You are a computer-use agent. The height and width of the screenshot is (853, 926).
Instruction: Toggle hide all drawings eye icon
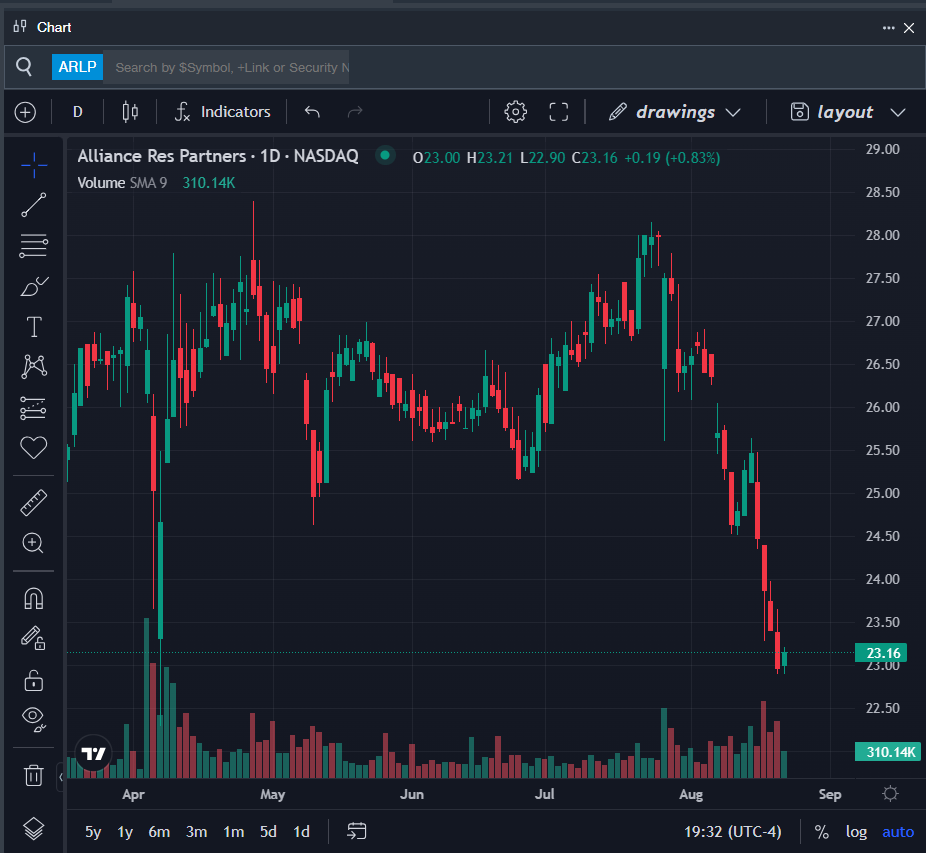coord(34,719)
